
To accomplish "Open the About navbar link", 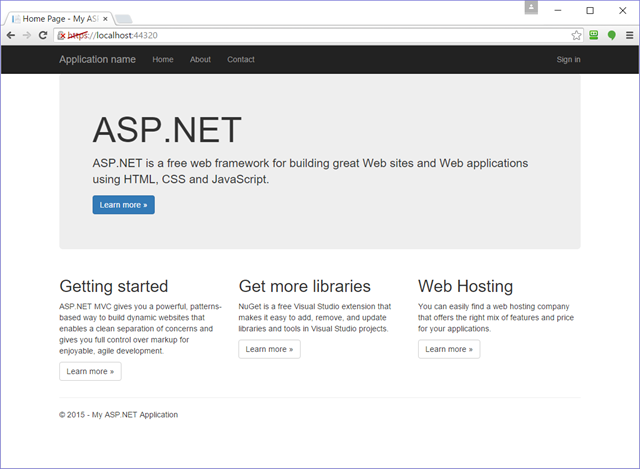I will click(x=200, y=60).
